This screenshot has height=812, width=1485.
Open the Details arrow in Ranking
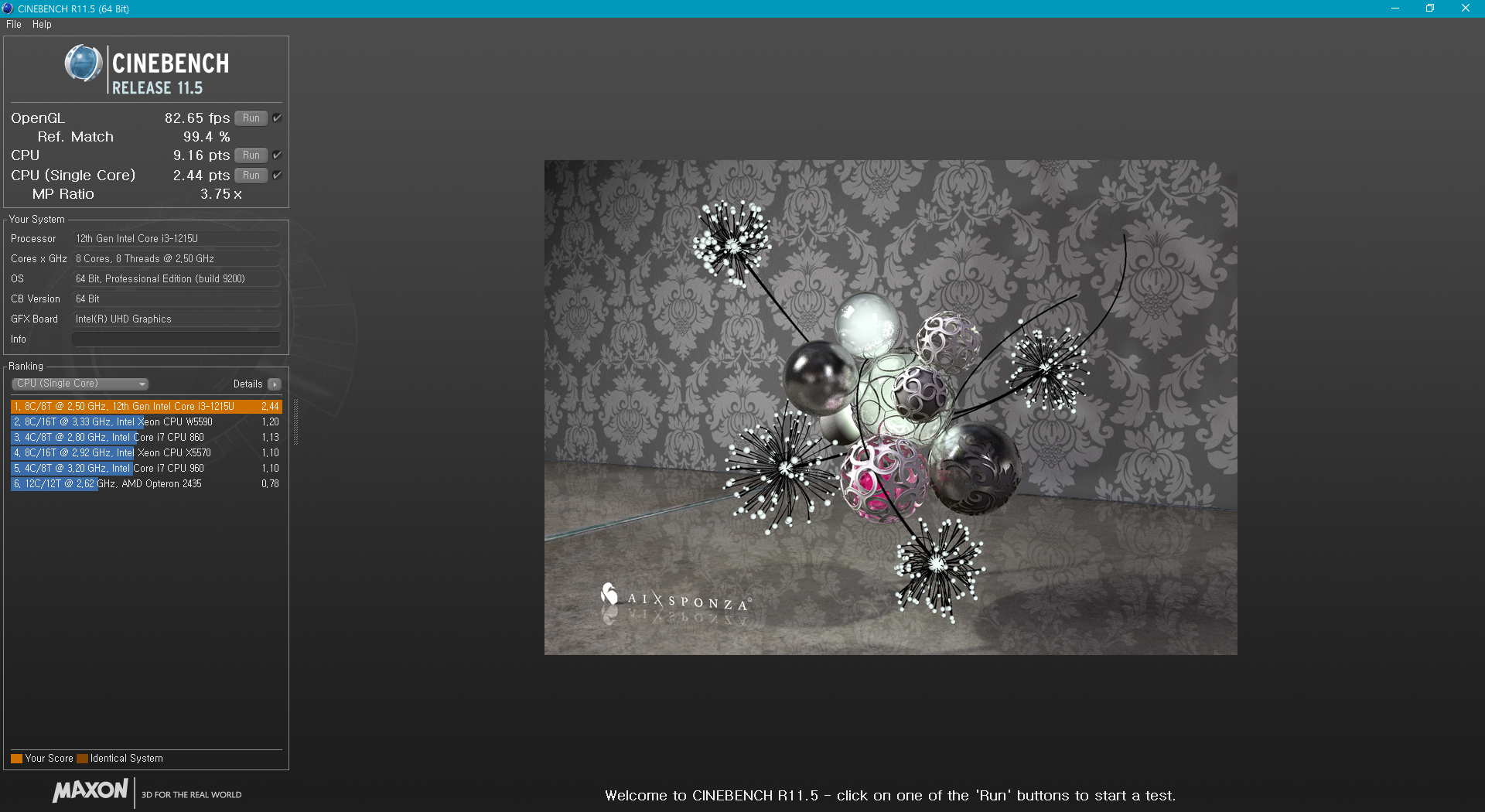(275, 384)
